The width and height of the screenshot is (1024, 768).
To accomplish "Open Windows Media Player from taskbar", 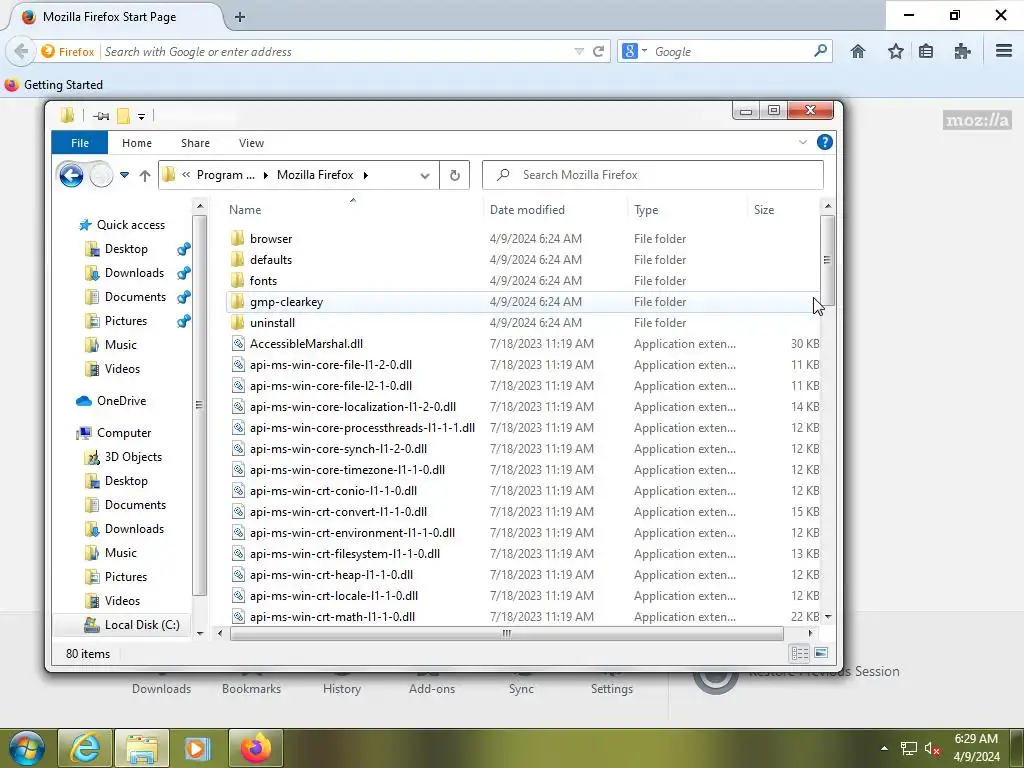I will tap(197, 748).
